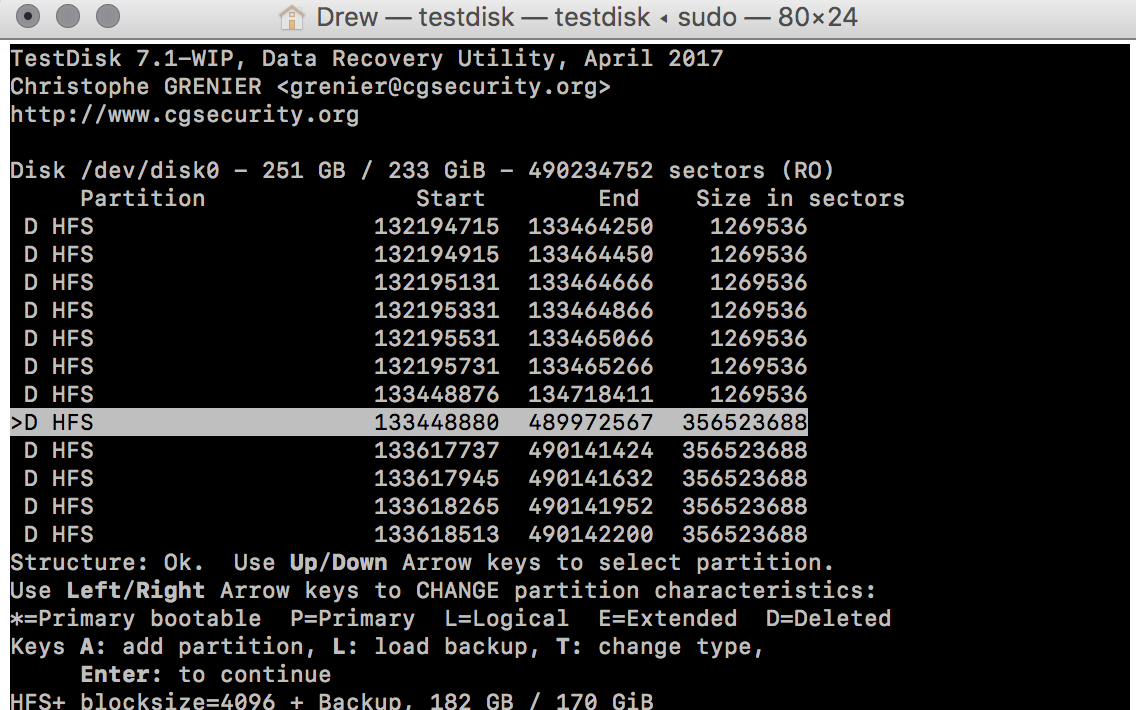Image resolution: width=1136 pixels, height=710 pixels.
Task: Click 'E=Extended' legend text
Action: (x=667, y=619)
